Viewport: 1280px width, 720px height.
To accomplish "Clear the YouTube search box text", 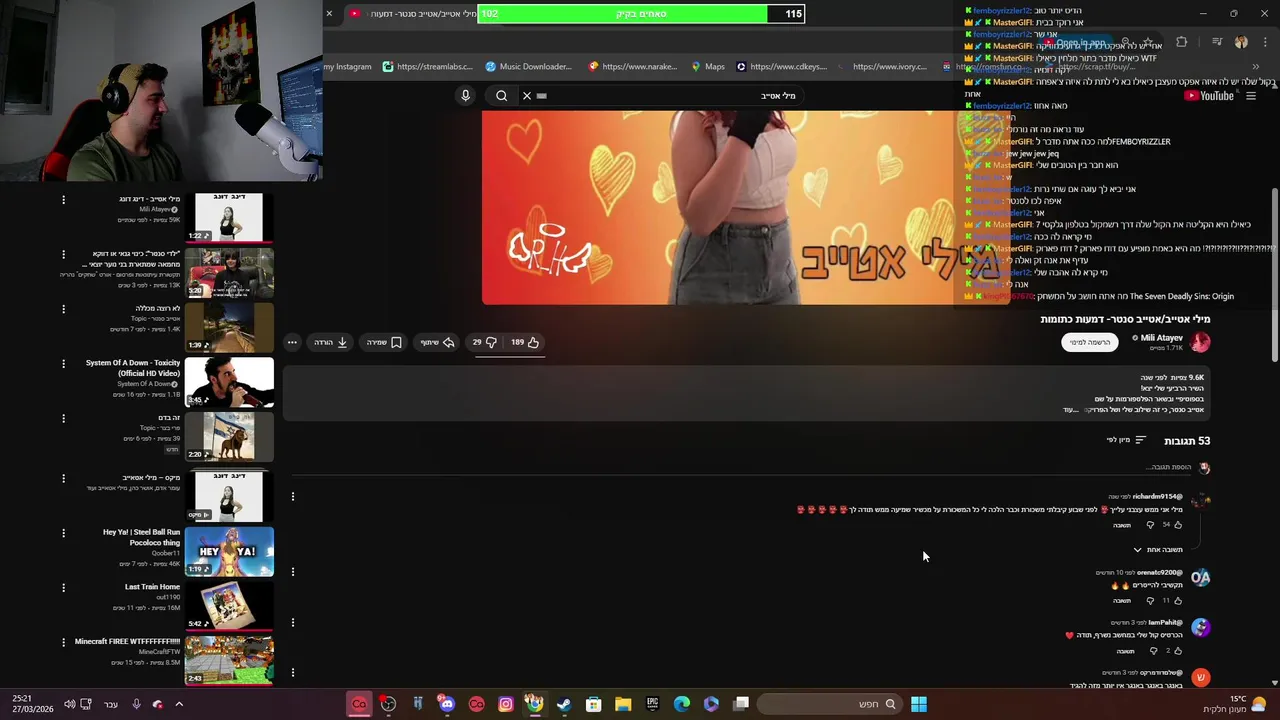I will click(527, 96).
